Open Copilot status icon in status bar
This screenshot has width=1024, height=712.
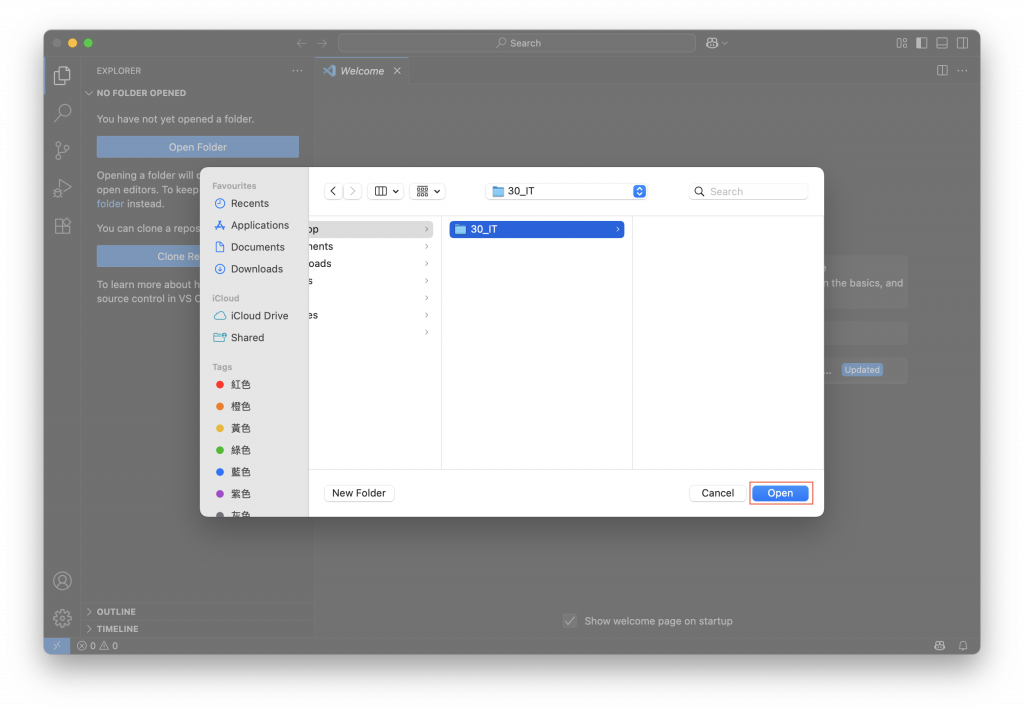(x=939, y=645)
